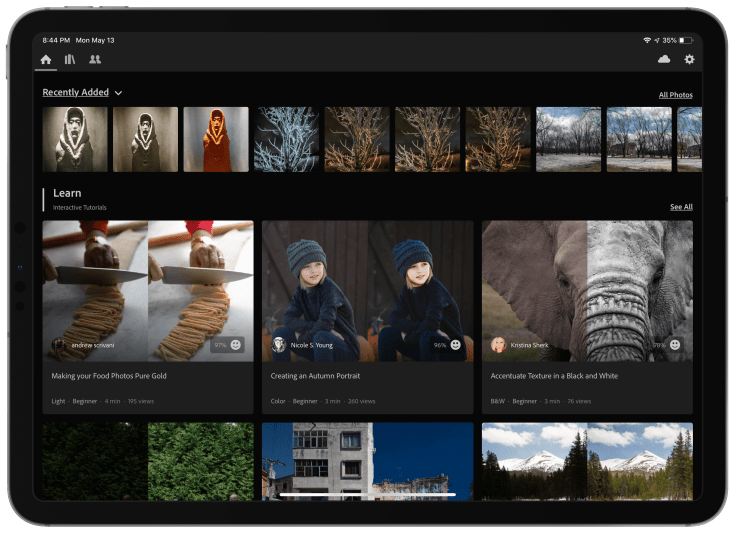Open andrew scrivani author avatar
Viewport: 736px width, 534px height.
59,345
